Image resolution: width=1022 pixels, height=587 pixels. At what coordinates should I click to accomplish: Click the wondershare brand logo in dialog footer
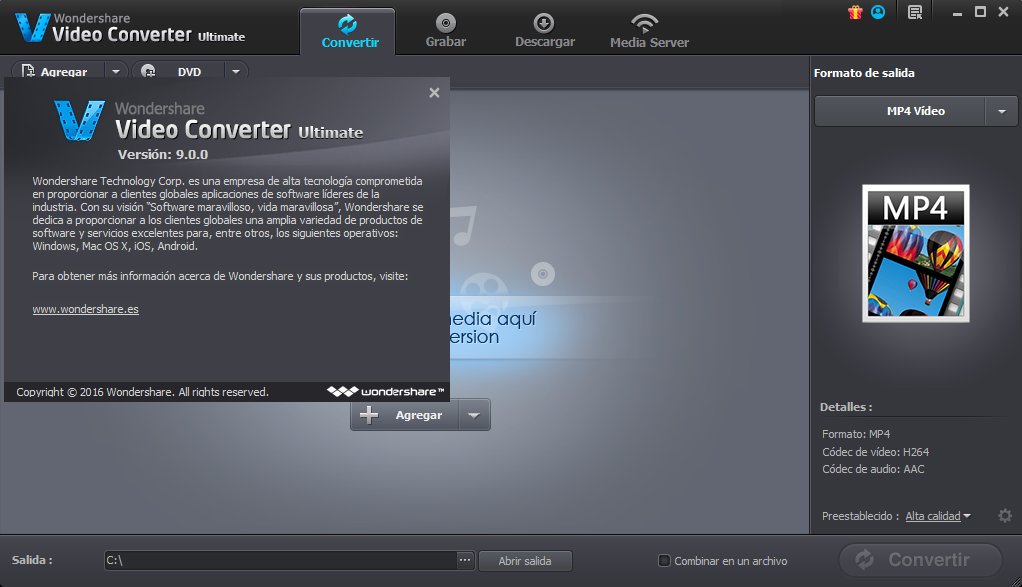pyautogui.click(x=385, y=392)
